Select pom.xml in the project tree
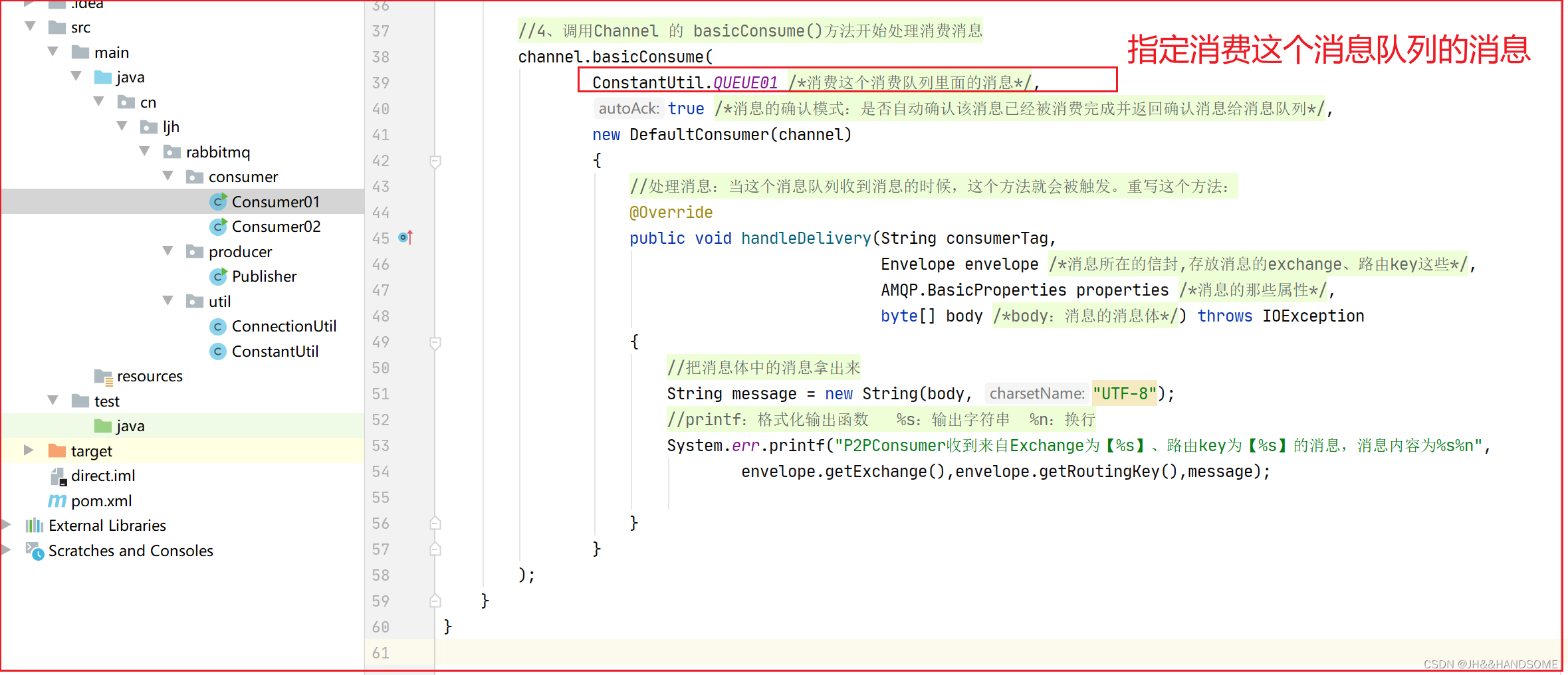The height and width of the screenshot is (675, 1568). [101, 501]
